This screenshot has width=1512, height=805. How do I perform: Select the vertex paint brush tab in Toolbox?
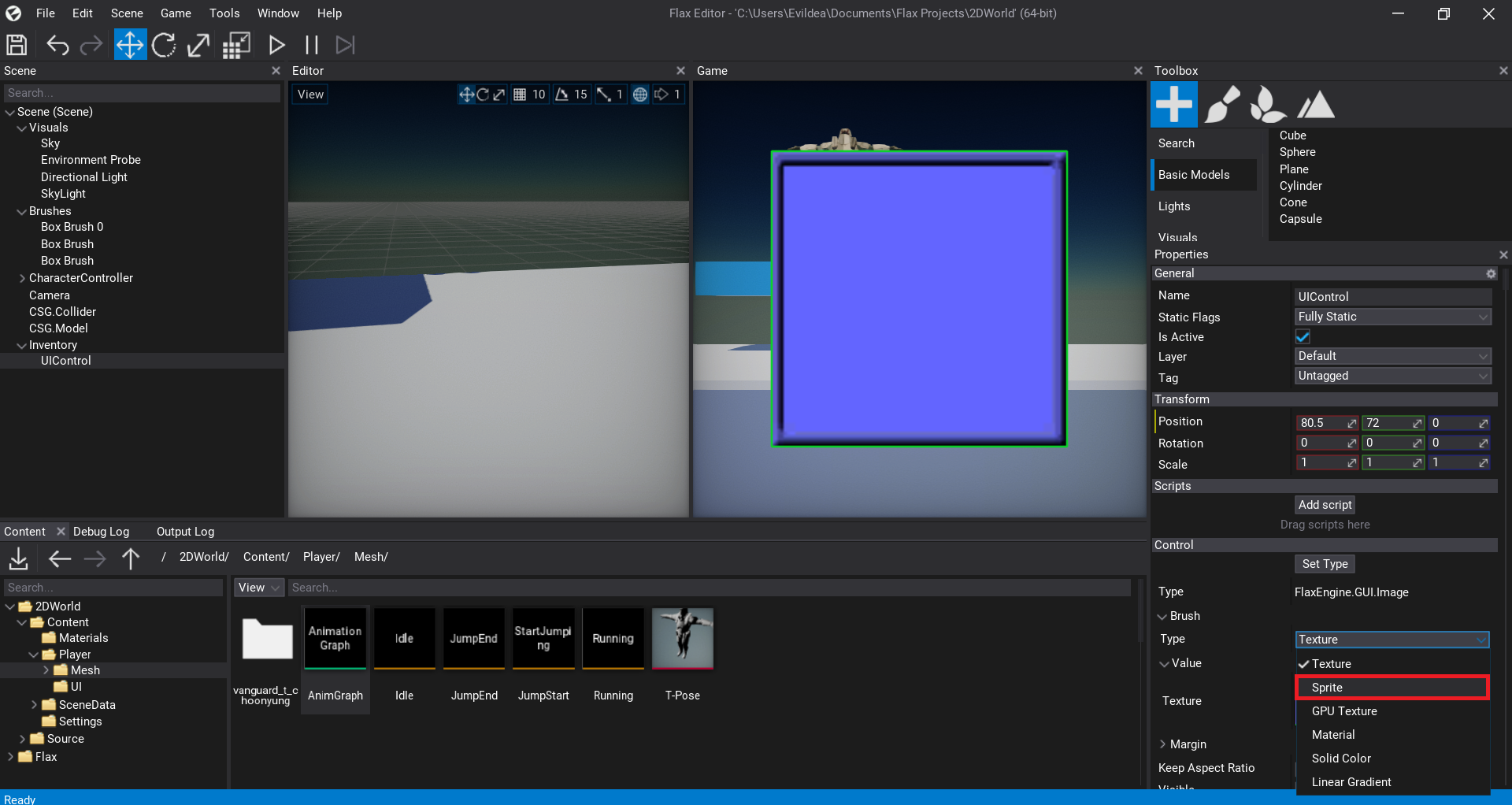(x=1222, y=103)
